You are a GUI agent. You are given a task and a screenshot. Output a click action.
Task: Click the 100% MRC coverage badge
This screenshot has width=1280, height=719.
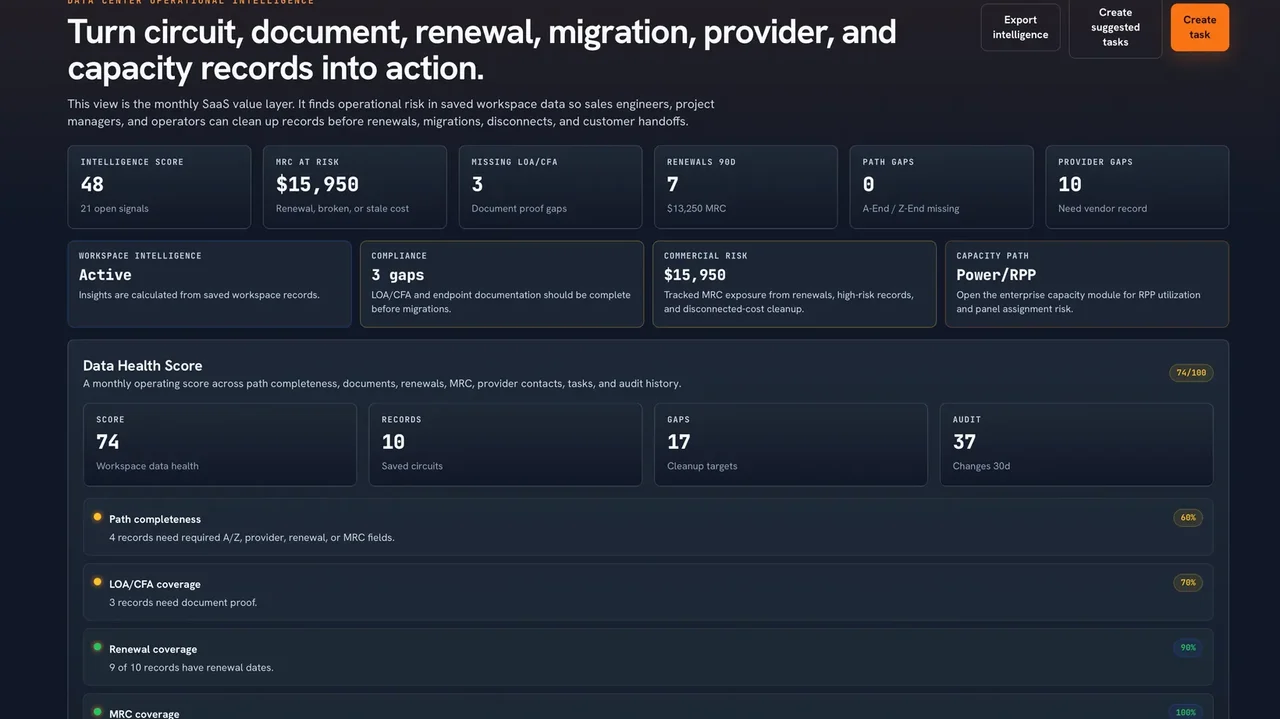coord(1186,713)
